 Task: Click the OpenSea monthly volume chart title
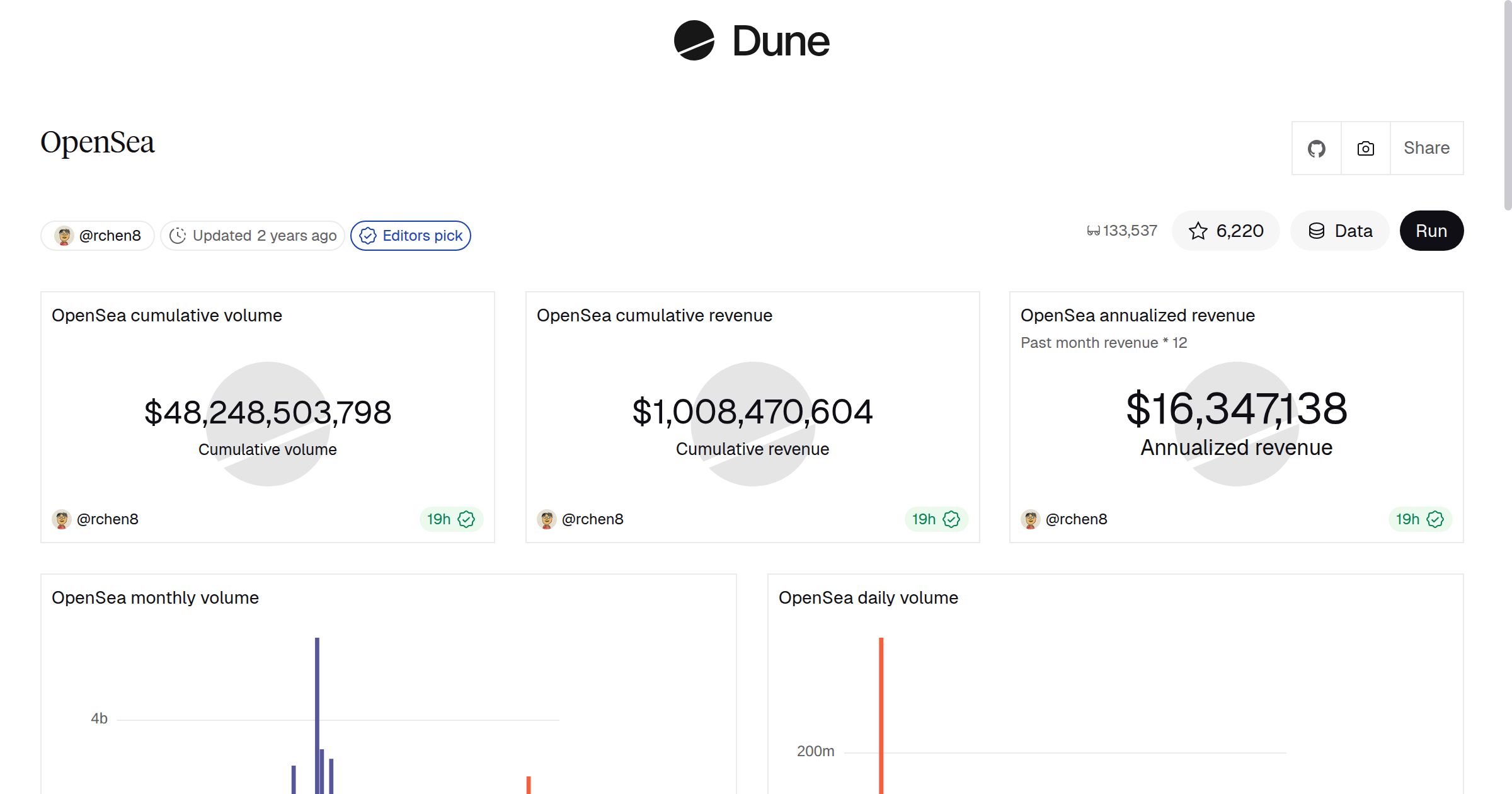coord(155,597)
